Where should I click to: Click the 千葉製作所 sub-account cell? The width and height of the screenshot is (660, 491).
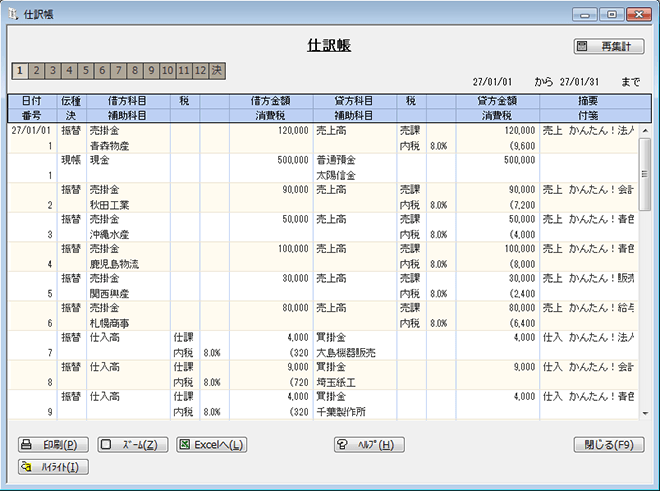(x=341, y=411)
